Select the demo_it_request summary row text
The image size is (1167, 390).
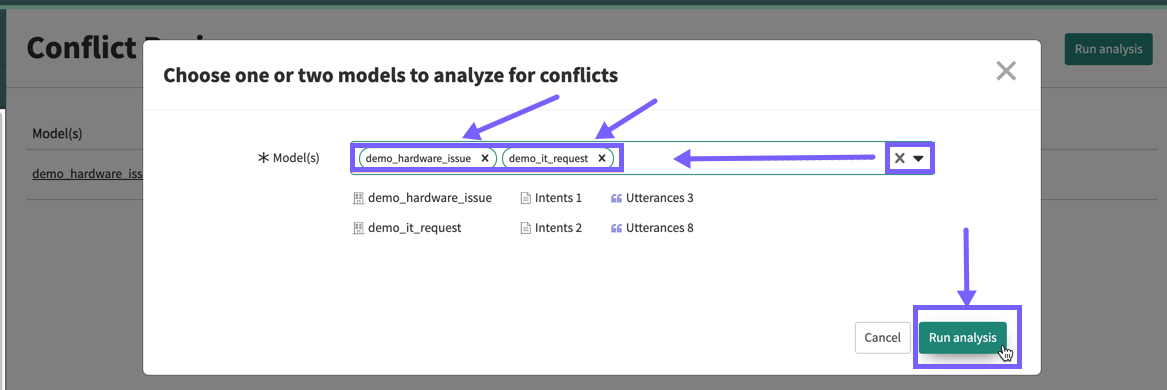(x=415, y=228)
